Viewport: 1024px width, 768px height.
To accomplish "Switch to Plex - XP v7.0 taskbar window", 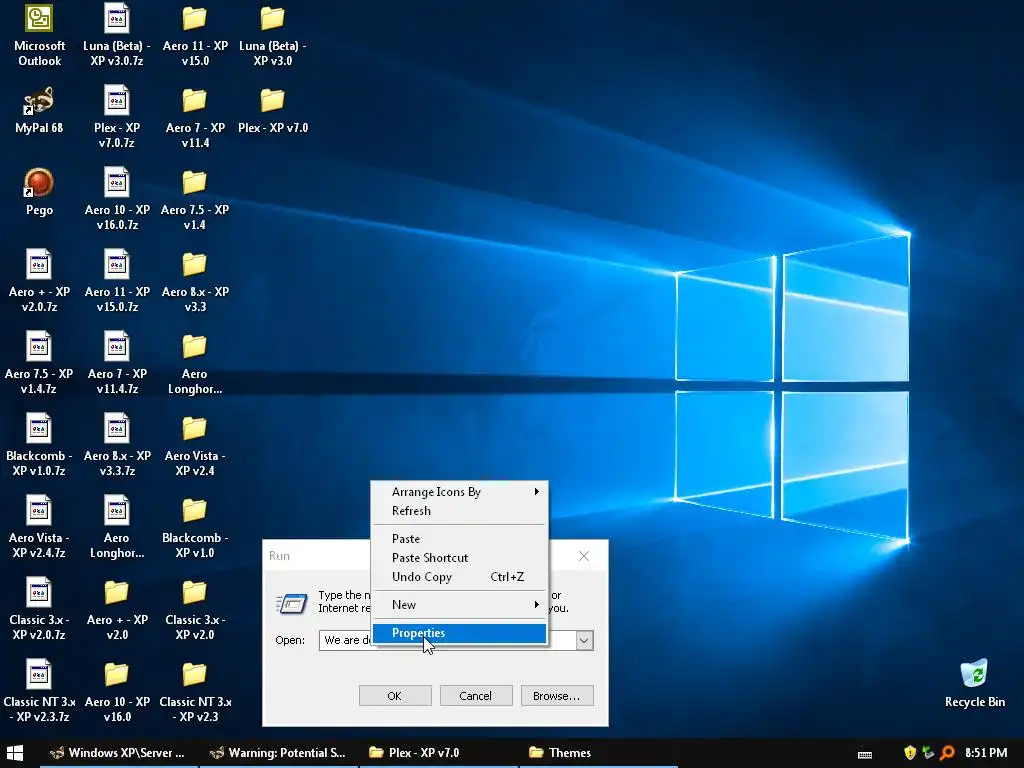I will coord(439,753).
